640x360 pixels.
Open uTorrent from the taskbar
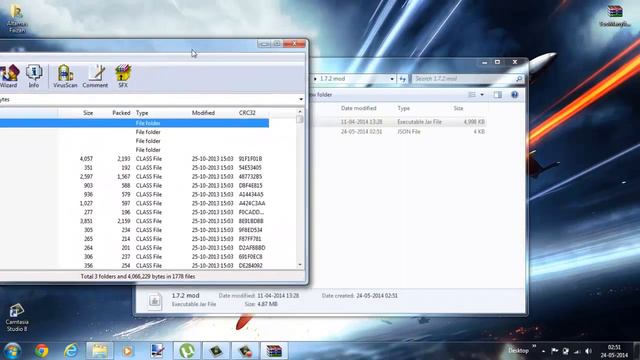pyautogui.click(x=187, y=351)
